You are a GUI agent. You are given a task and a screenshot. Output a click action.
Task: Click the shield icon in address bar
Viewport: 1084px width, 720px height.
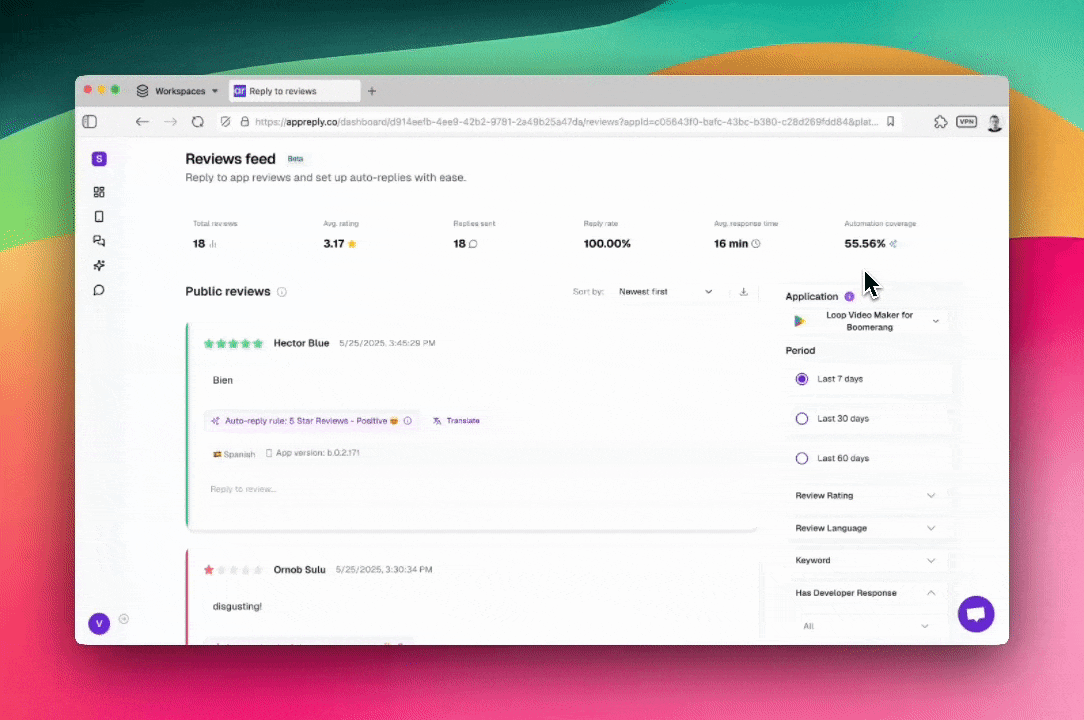tap(225, 122)
